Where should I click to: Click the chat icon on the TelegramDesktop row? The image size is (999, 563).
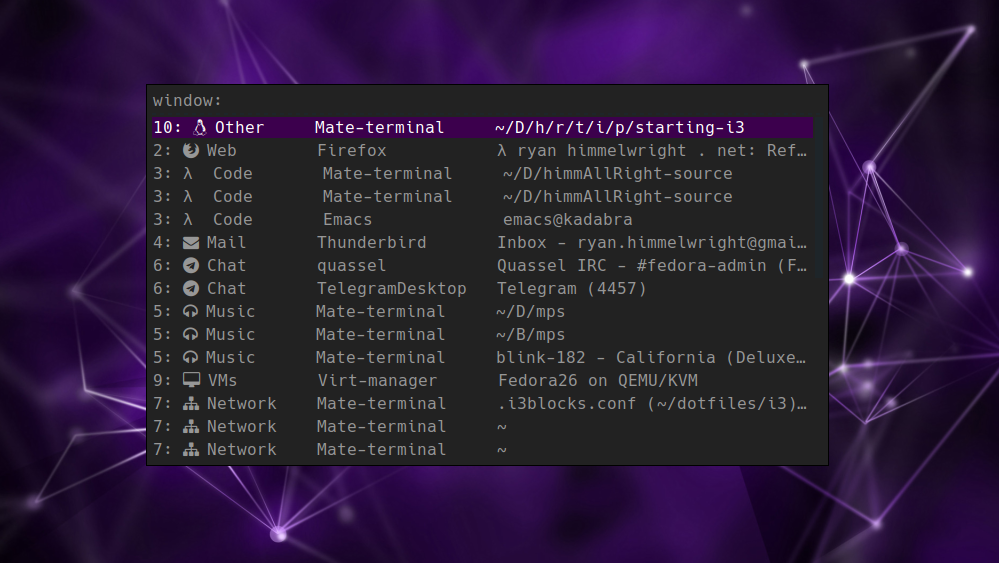[191, 289]
